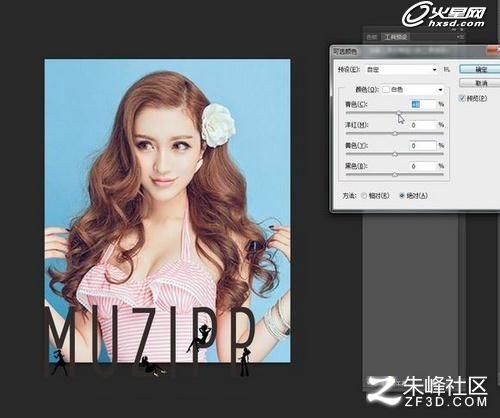
Task: Confirm with the OK (确定) button
Action: (x=480, y=69)
